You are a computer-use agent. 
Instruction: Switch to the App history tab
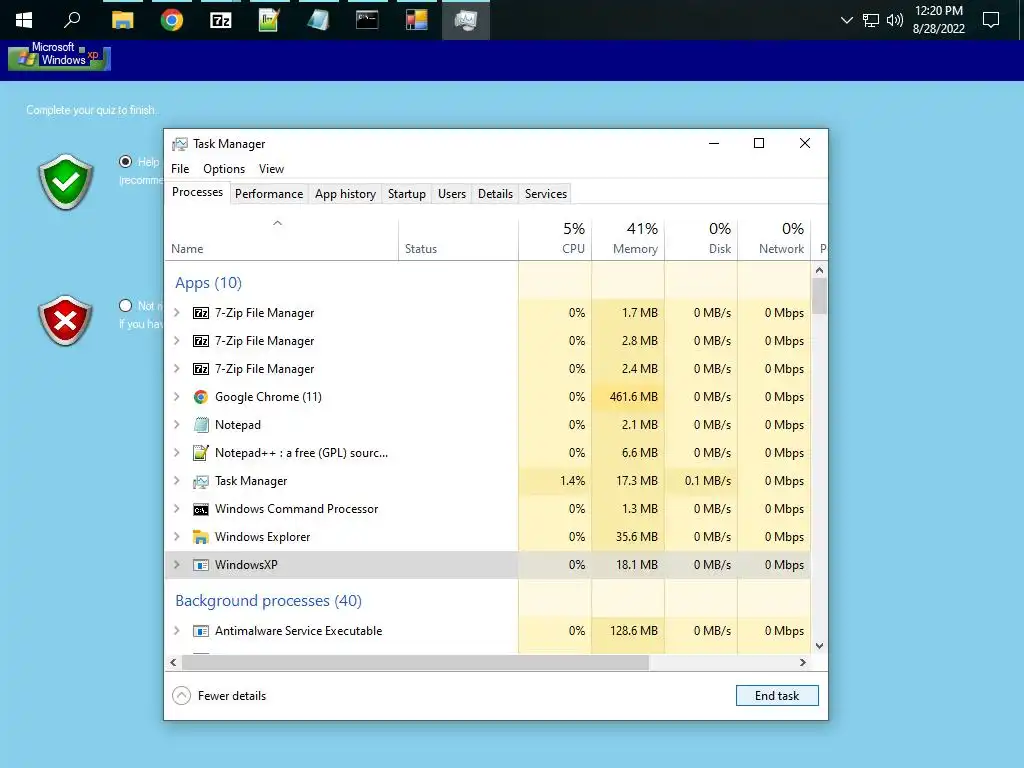pos(345,194)
